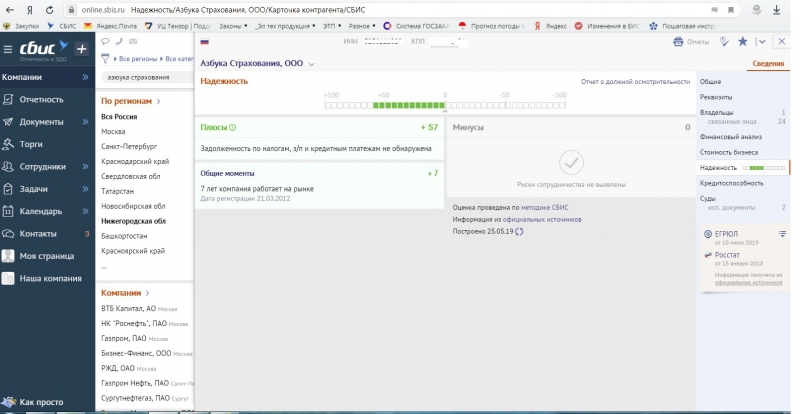The width and height of the screenshot is (800, 414).
Task: Refresh the Построено 25.05.19 rating icon
Action: click(519, 232)
